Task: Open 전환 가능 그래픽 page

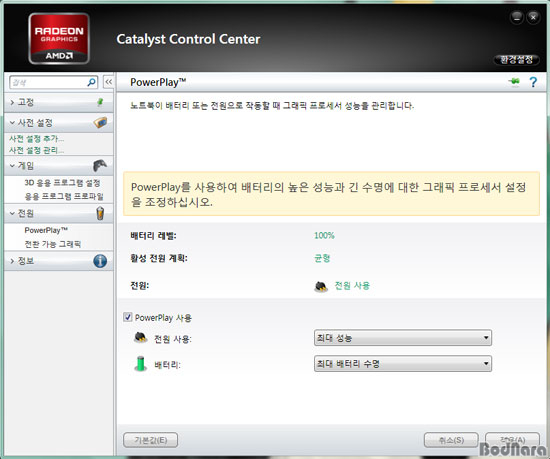Action: pyautogui.click(x=53, y=244)
